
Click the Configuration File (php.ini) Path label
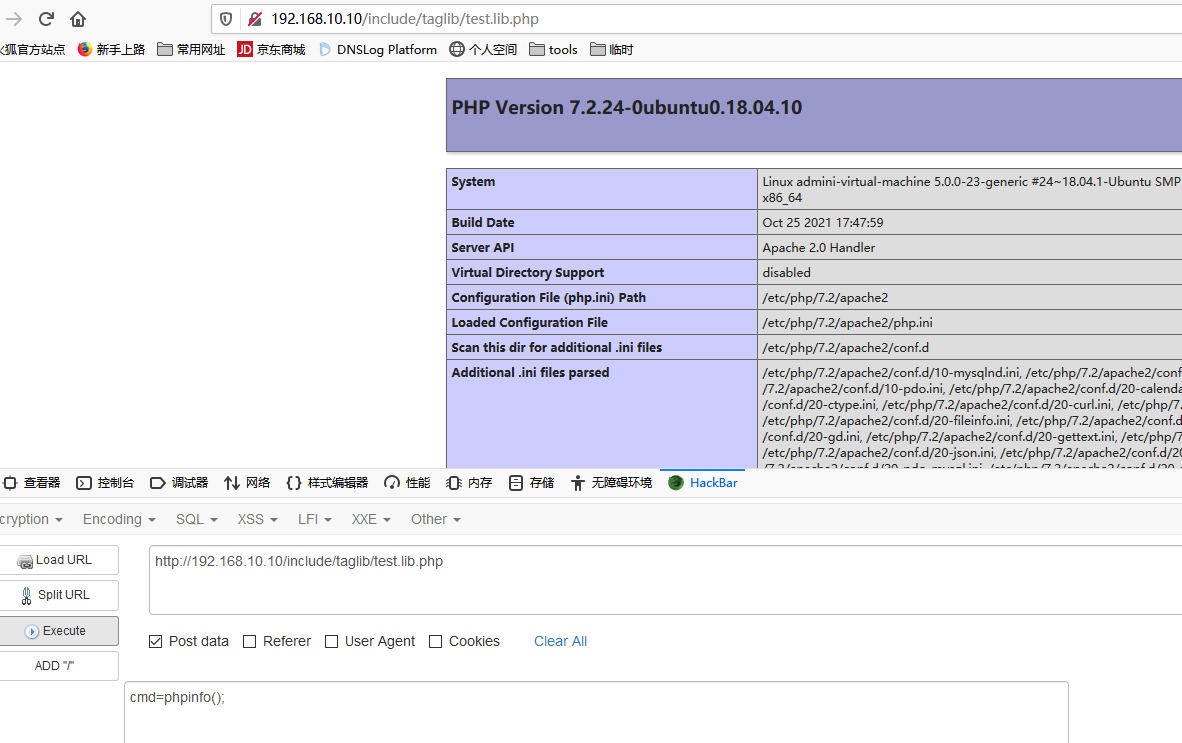pyautogui.click(x=549, y=298)
